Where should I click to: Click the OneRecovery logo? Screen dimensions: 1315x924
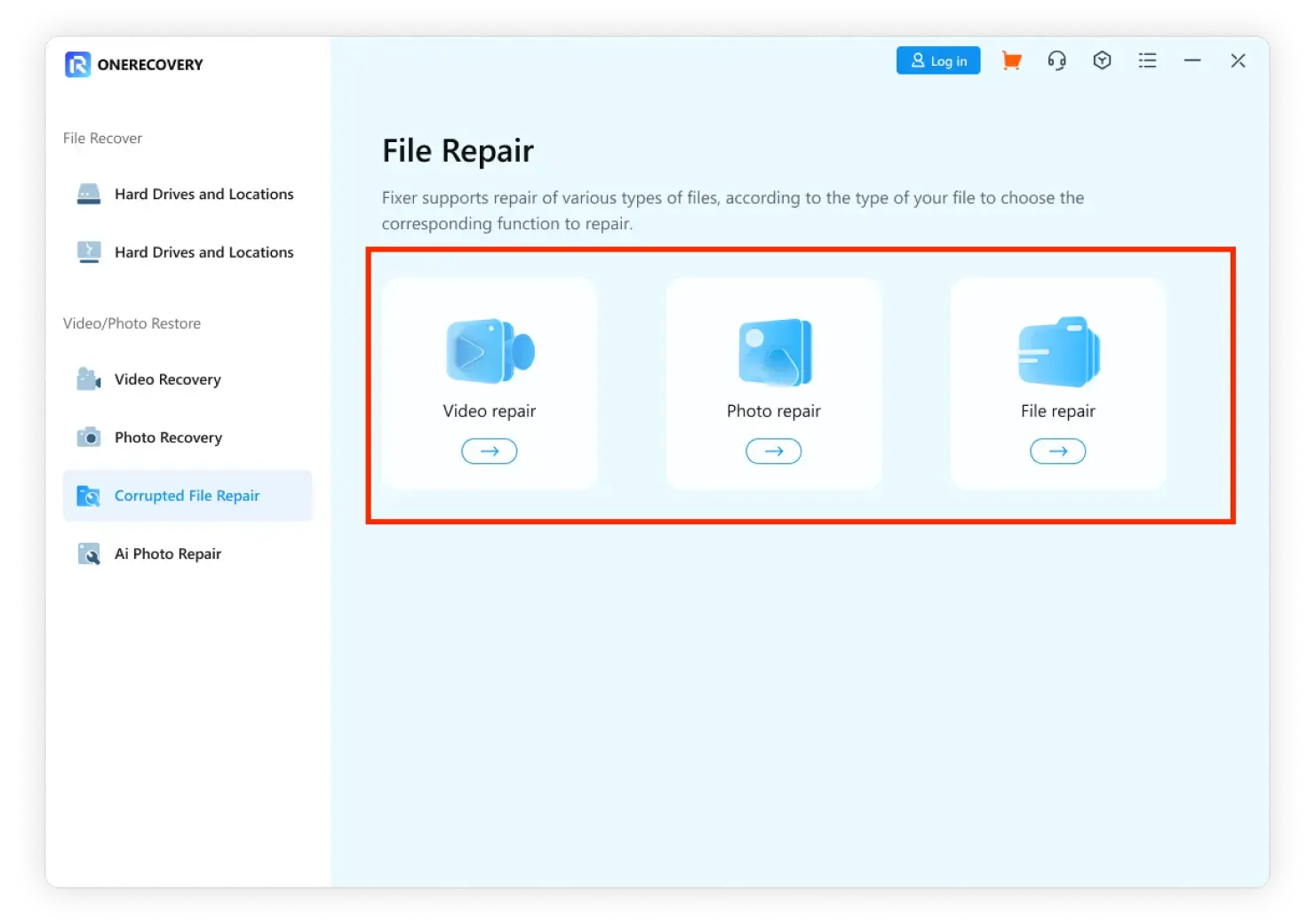tap(133, 65)
